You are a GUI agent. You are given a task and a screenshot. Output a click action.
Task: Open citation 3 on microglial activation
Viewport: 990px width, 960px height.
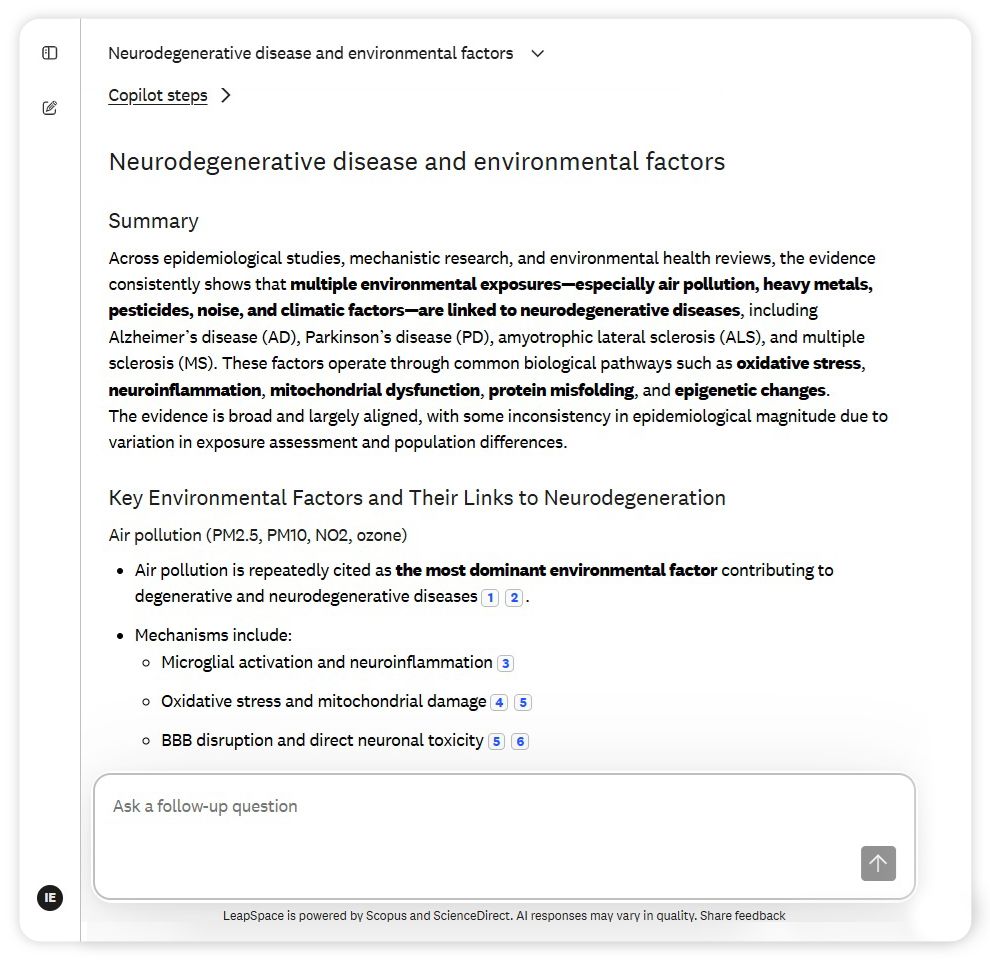tap(505, 663)
